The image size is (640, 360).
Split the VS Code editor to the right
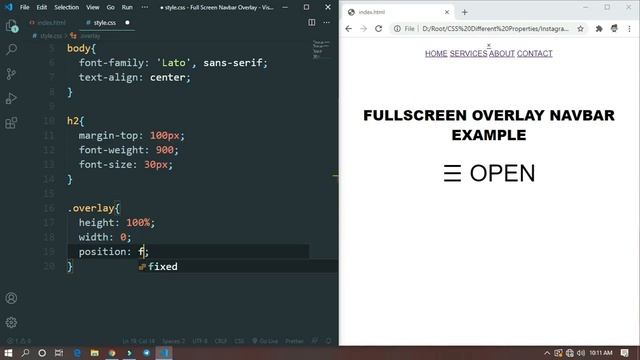click(311, 22)
